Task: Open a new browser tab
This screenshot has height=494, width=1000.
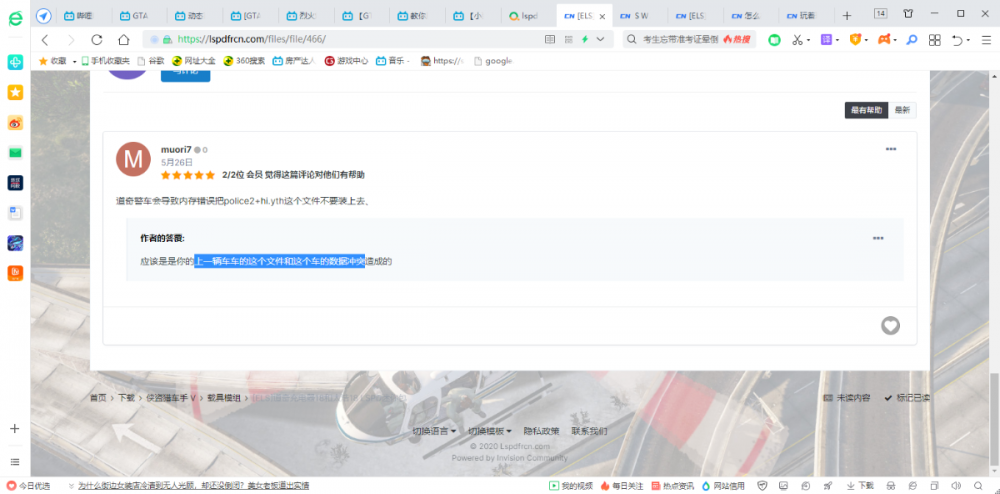Action: pyautogui.click(x=847, y=15)
